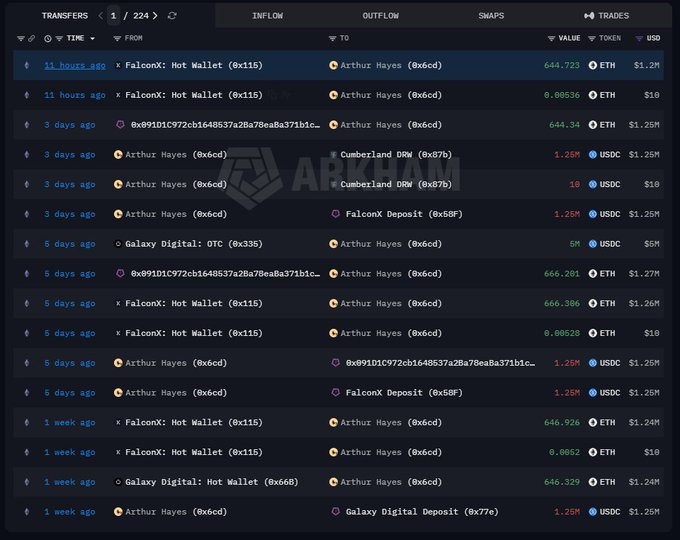
Task: Click total pages number 224
Action: (x=141, y=16)
